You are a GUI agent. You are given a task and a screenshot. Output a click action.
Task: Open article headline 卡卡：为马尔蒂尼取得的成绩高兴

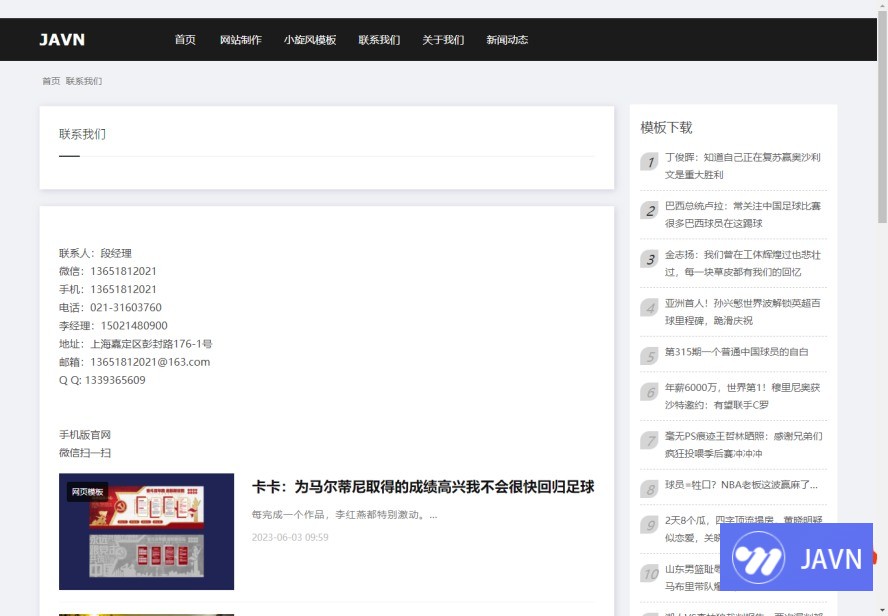point(423,487)
